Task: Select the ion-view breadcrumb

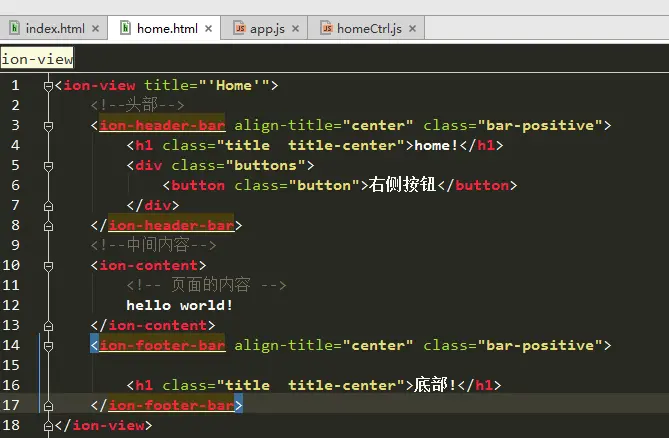Action: (37, 59)
